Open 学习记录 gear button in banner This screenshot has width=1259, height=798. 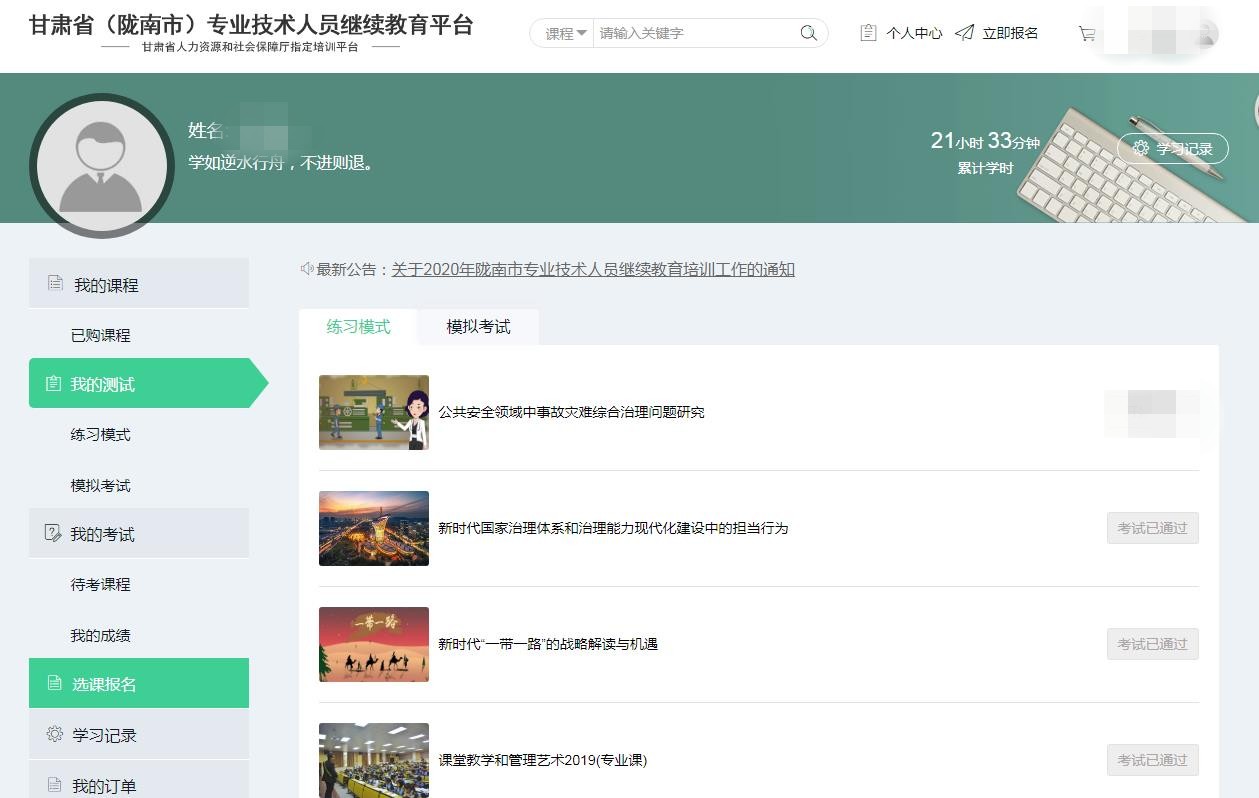coord(1172,149)
